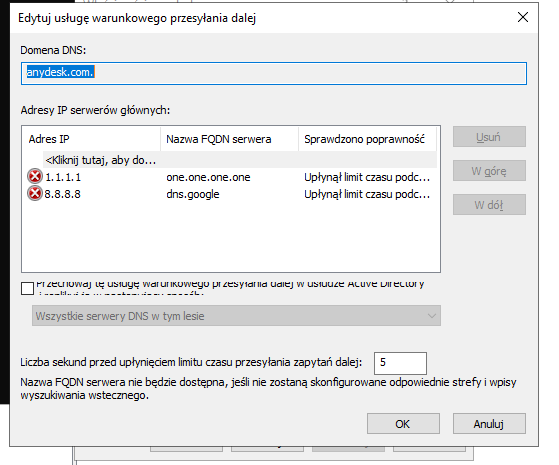Click the Usuń button
The image size is (559, 465).
point(489,137)
